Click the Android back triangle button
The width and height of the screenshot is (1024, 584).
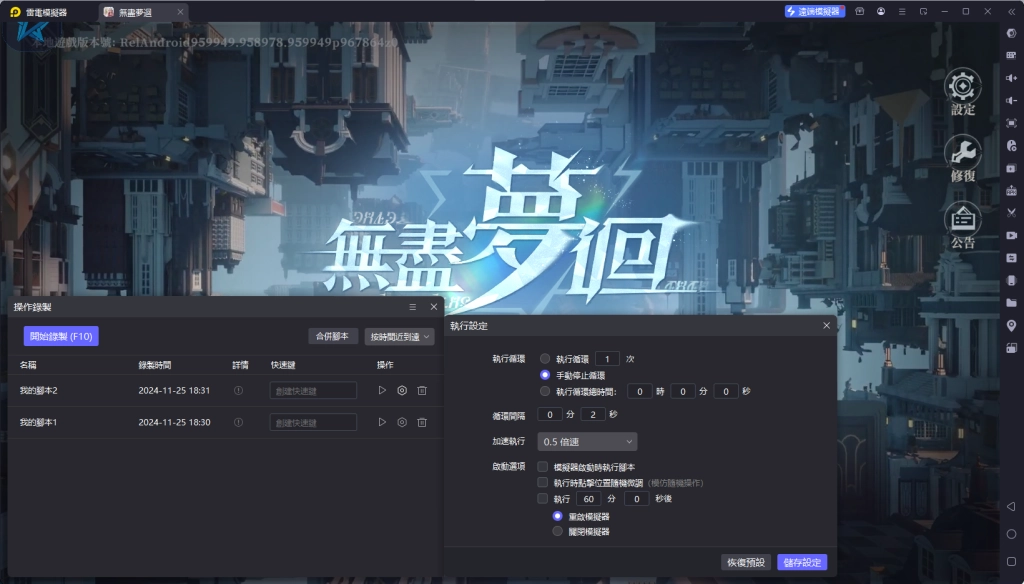[x=1011, y=506]
